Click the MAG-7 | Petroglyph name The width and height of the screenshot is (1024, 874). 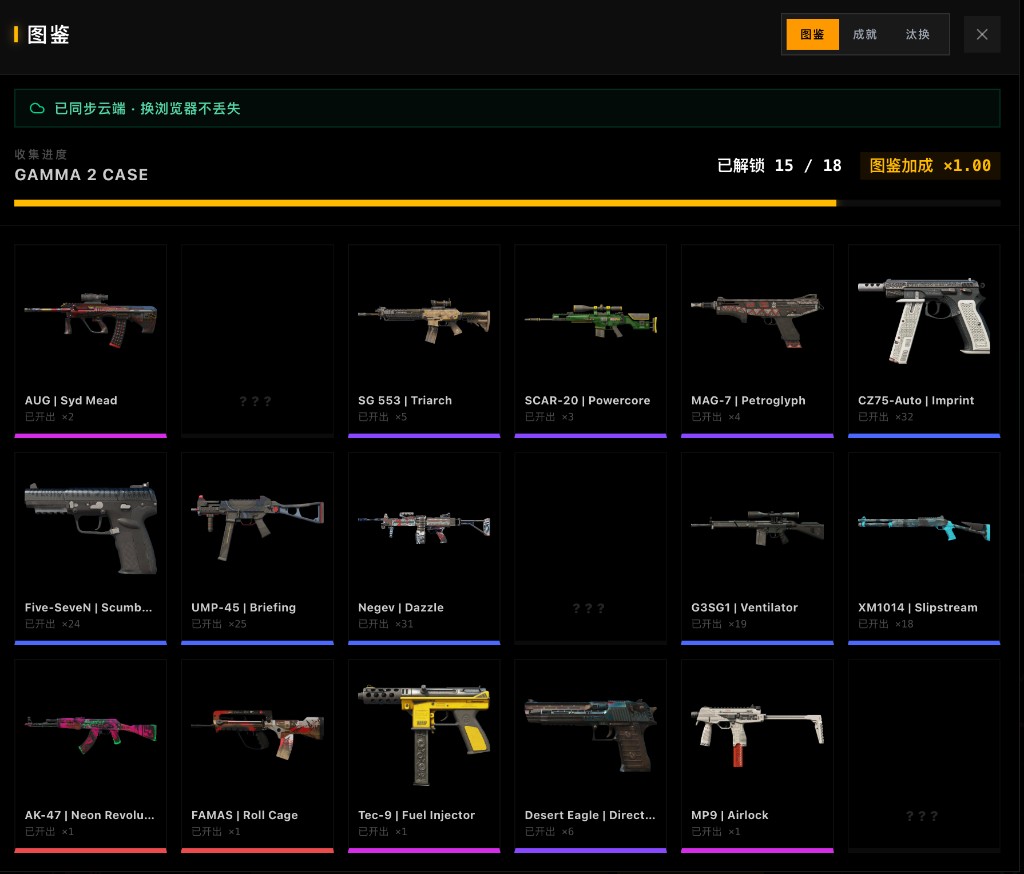(x=748, y=400)
